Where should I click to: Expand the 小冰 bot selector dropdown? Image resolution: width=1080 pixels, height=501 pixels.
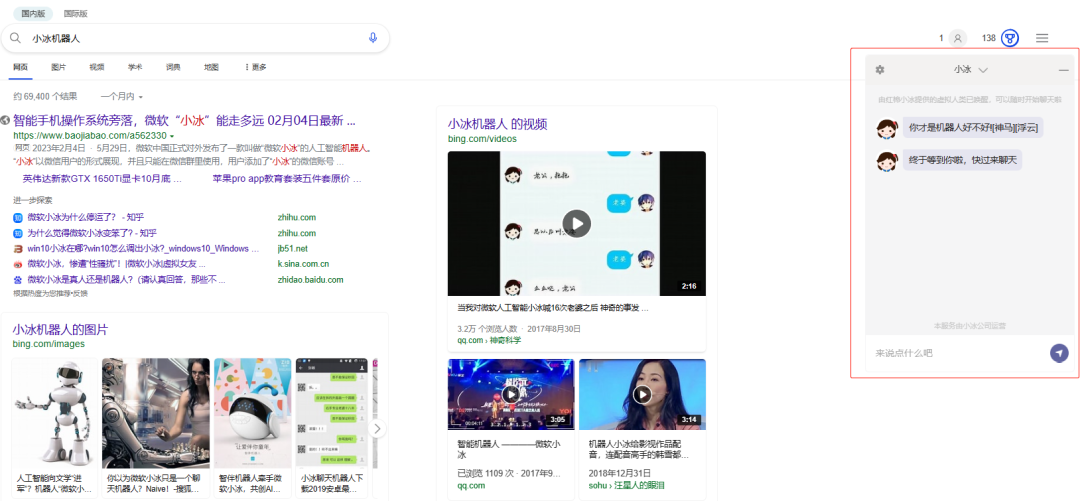pyautogui.click(x=983, y=70)
